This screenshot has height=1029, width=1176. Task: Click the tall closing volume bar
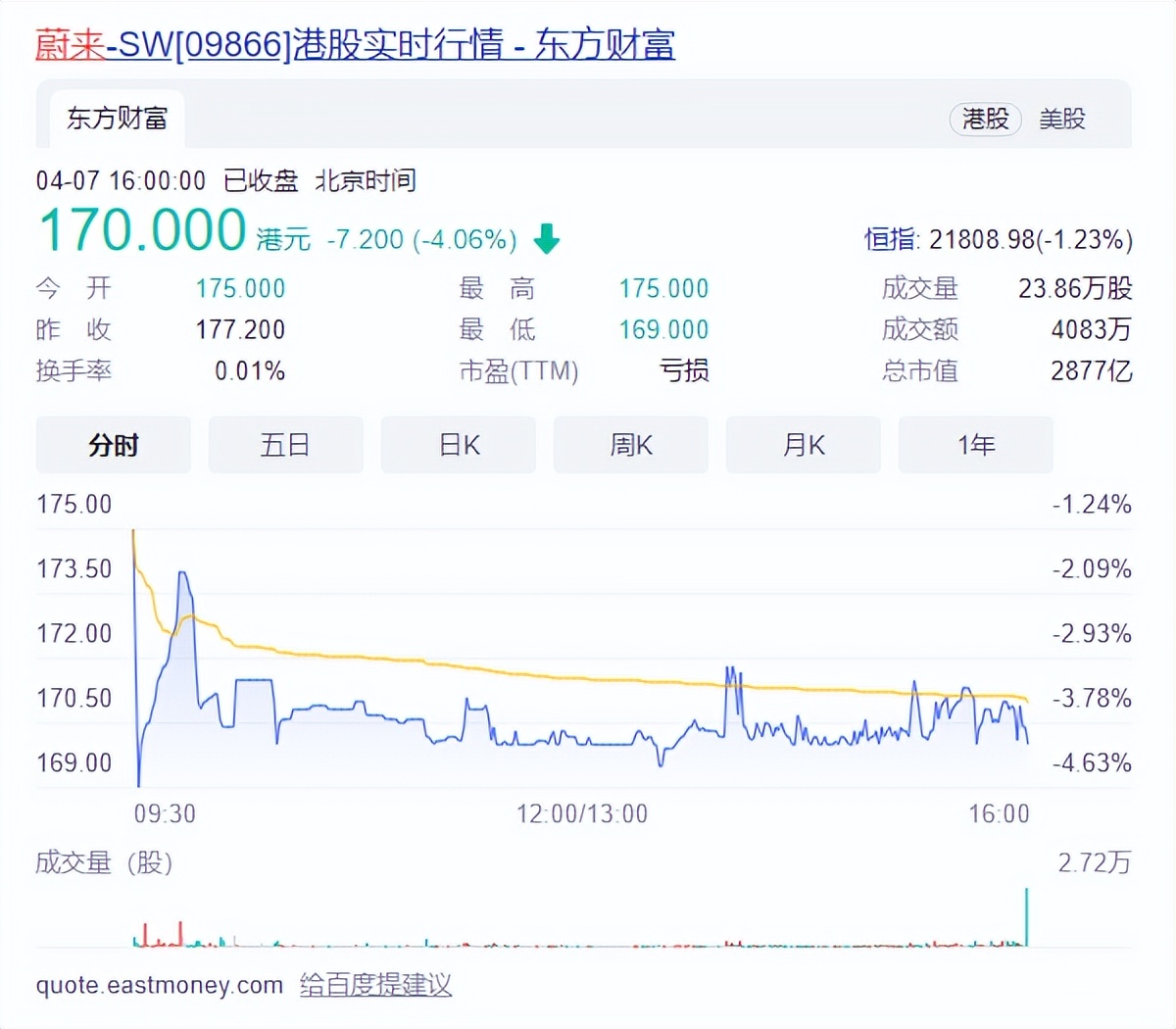[1026, 916]
